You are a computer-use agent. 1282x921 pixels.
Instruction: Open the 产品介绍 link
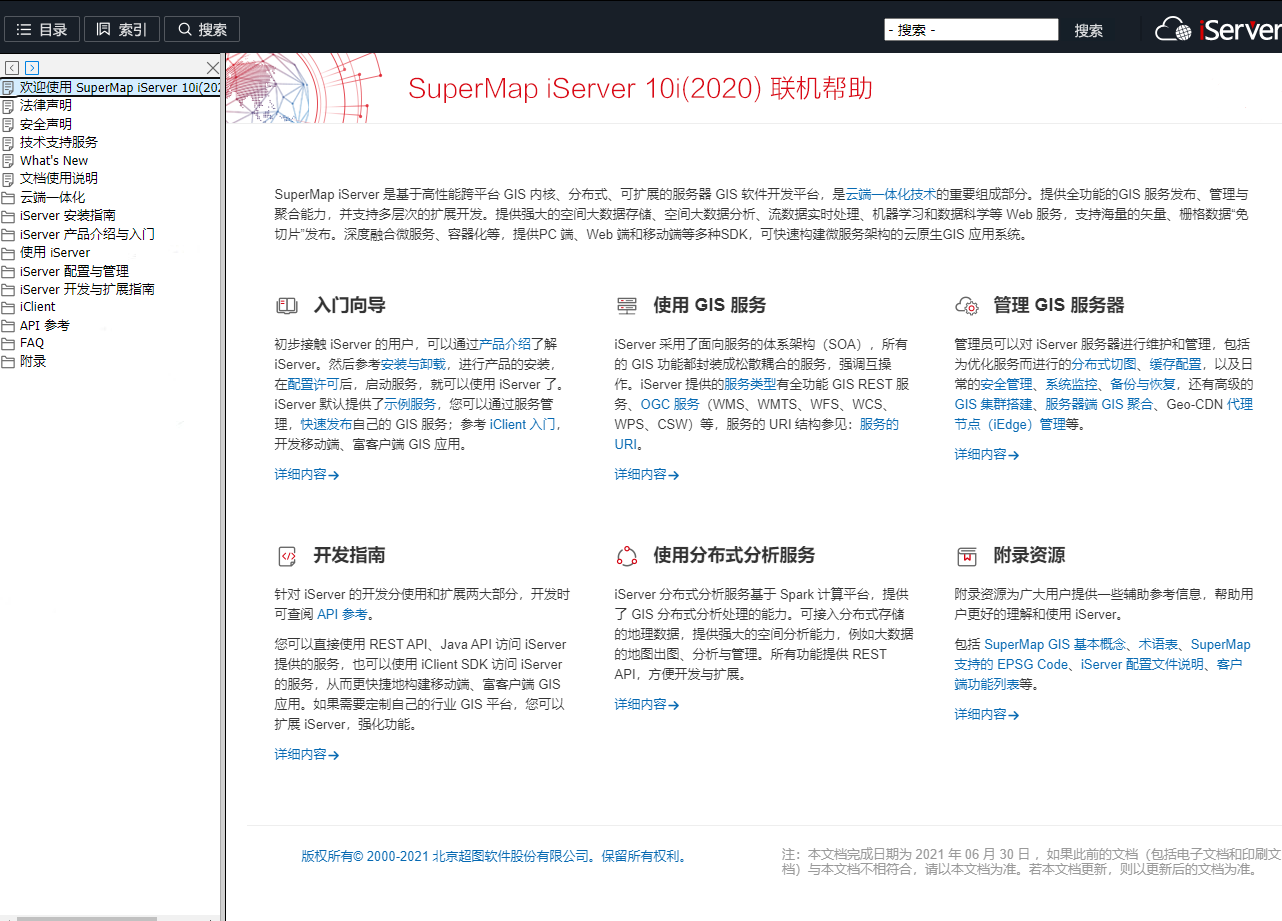click(x=505, y=344)
